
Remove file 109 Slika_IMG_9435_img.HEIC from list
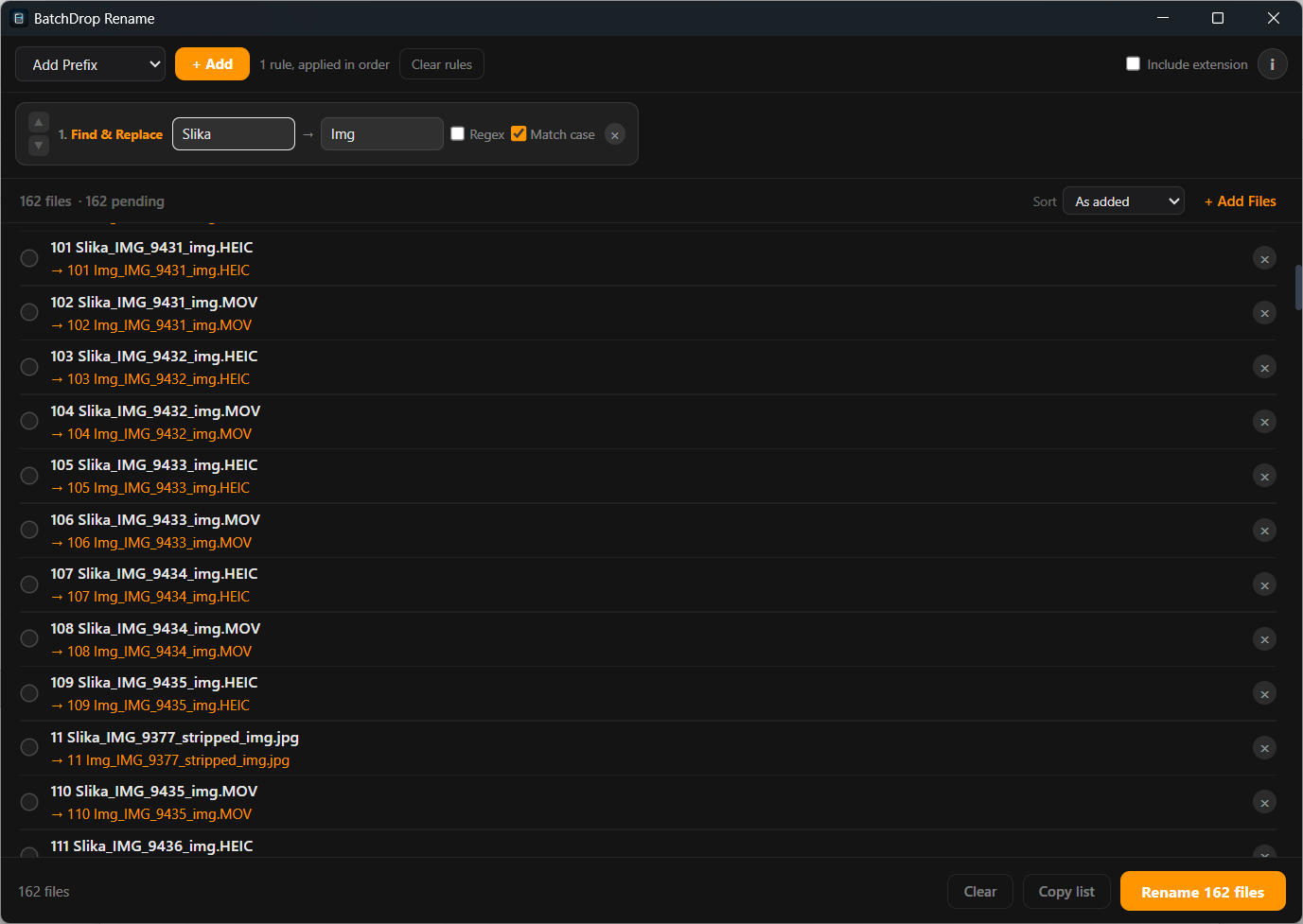click(1264, 693)
